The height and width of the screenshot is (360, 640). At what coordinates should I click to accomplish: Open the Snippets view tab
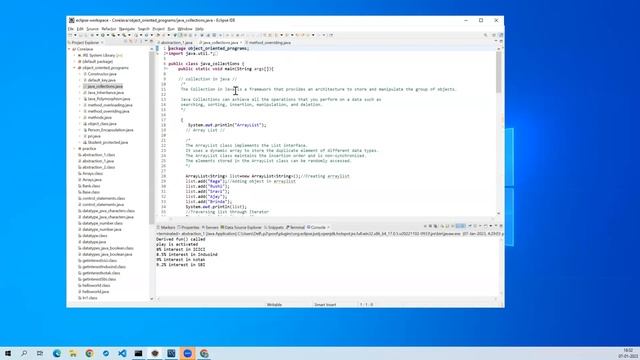[x=274, y=227]
